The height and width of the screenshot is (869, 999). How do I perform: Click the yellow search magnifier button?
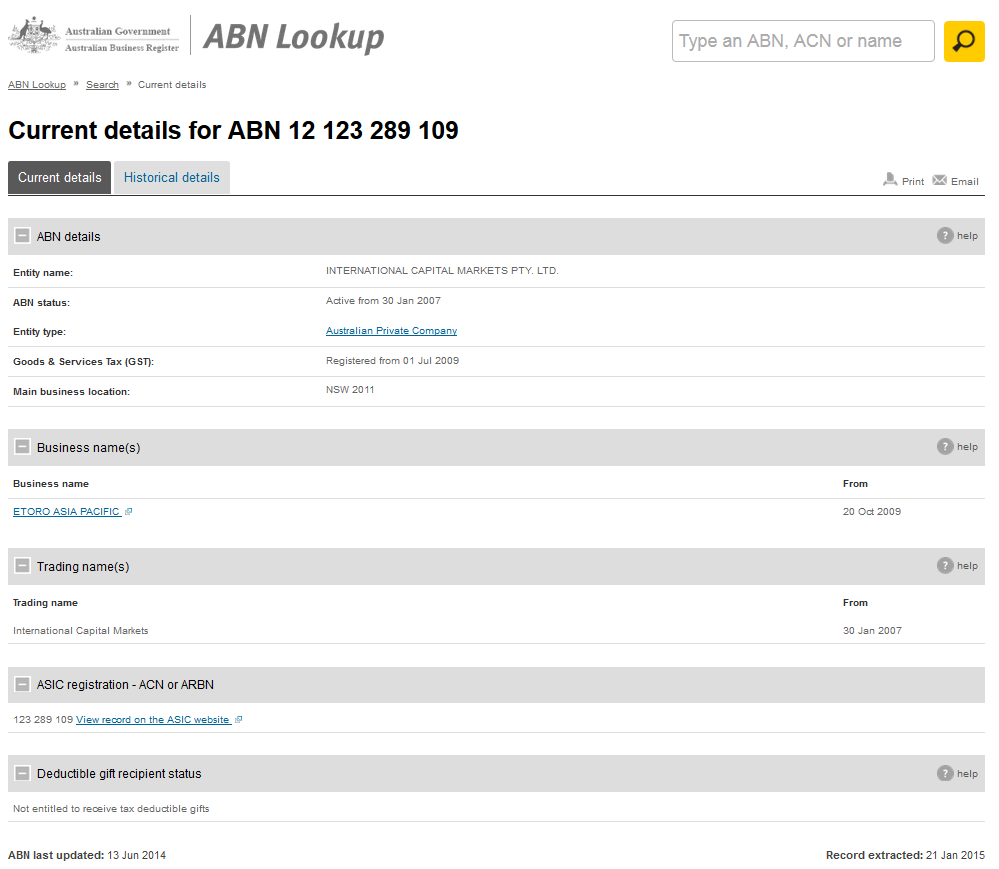pyautogui.click(x=963, y=41)
